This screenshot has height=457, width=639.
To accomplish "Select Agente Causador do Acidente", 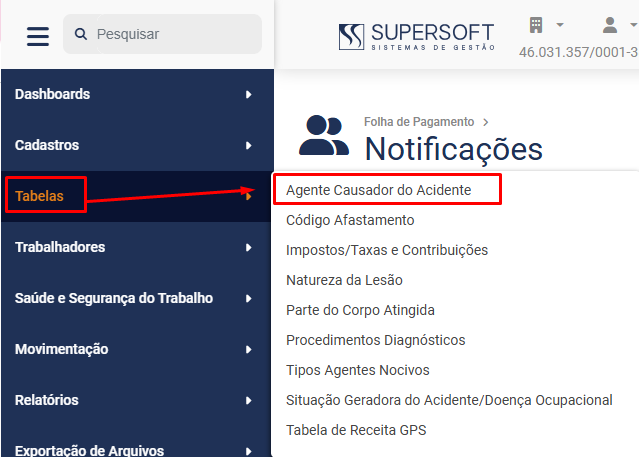I will pyautogui.click(x=378, y=190).
